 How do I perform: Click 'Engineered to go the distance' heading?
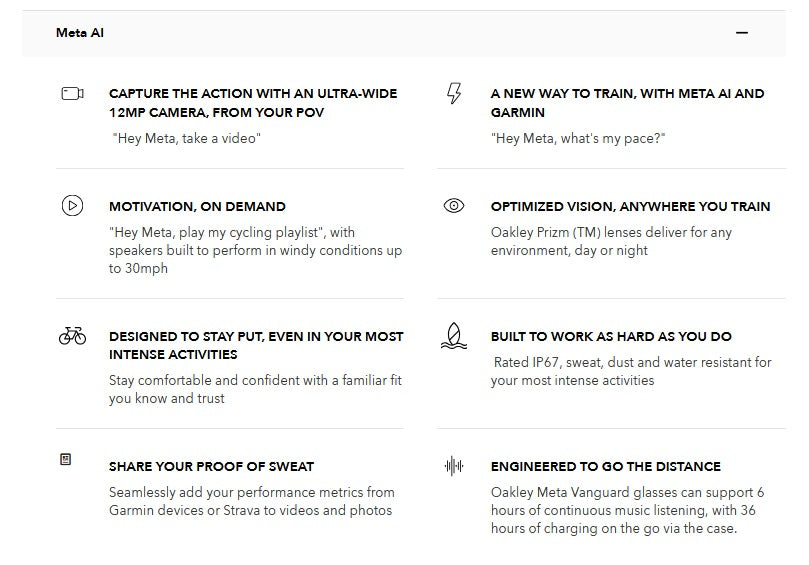[605, 466]
